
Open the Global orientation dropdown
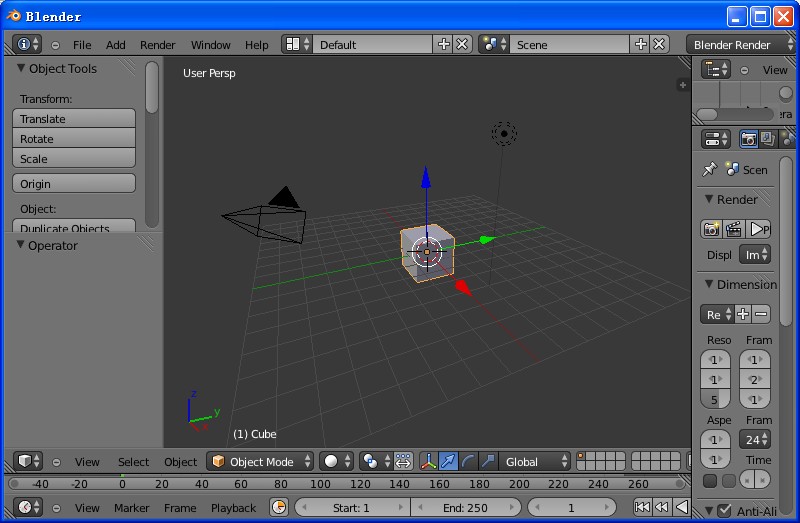(535, 461)
